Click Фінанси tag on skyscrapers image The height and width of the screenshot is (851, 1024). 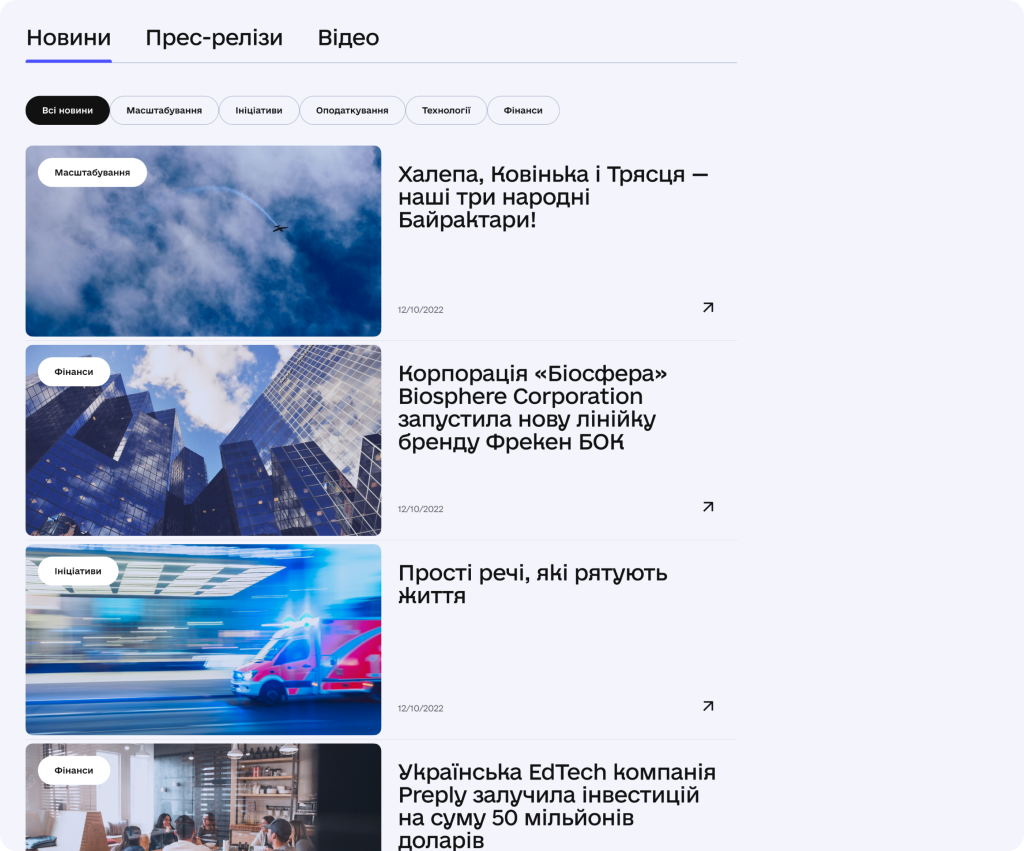74,372
